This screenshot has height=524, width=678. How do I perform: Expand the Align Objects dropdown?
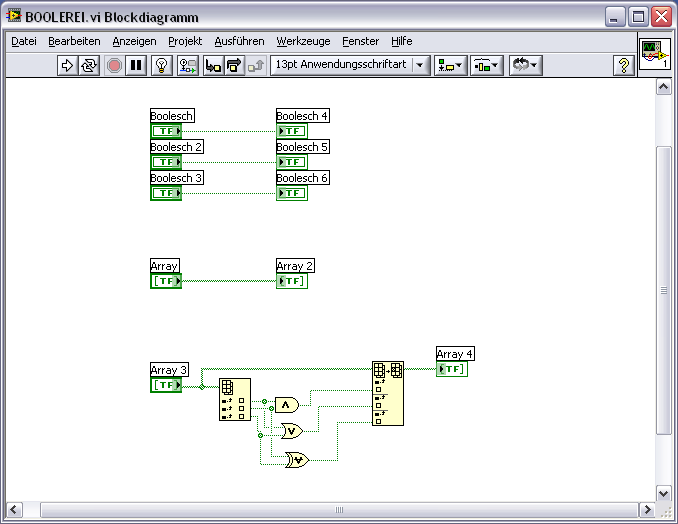point(450,65)
